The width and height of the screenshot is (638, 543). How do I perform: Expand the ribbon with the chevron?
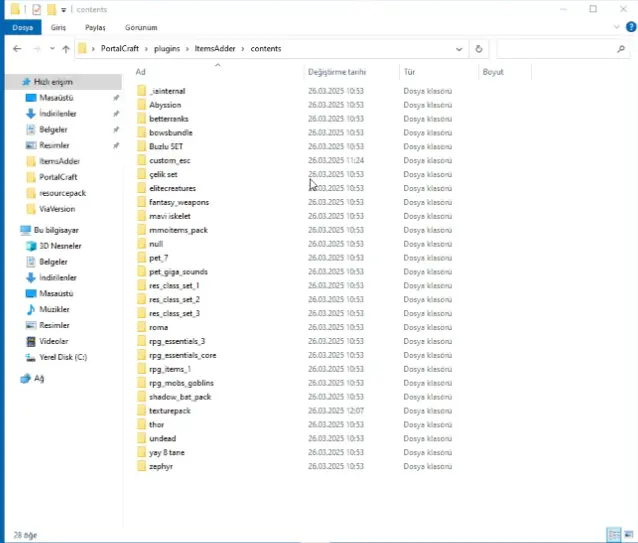[x=616, y=27]
